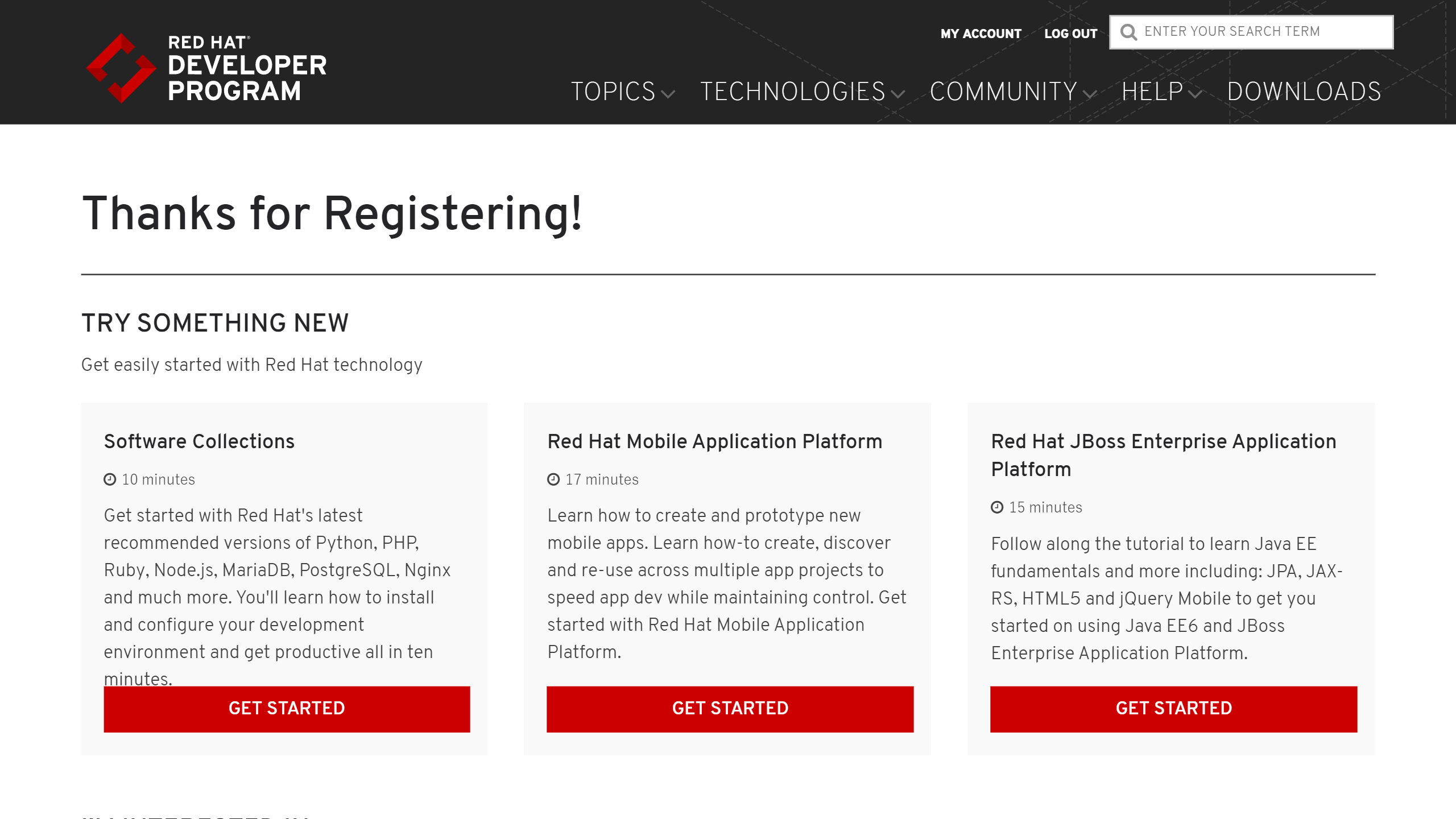
Task: Click the search magnifier icon
Action: [1128, 32]
